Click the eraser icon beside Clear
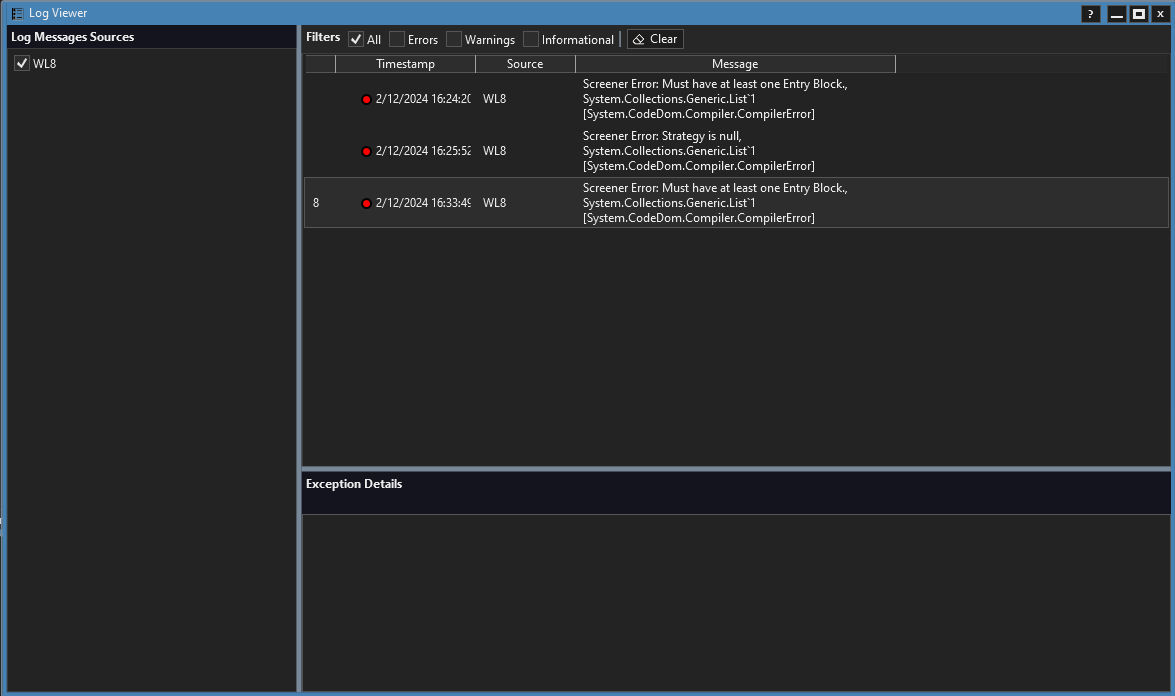1175x696 pixels. (639, 39)
